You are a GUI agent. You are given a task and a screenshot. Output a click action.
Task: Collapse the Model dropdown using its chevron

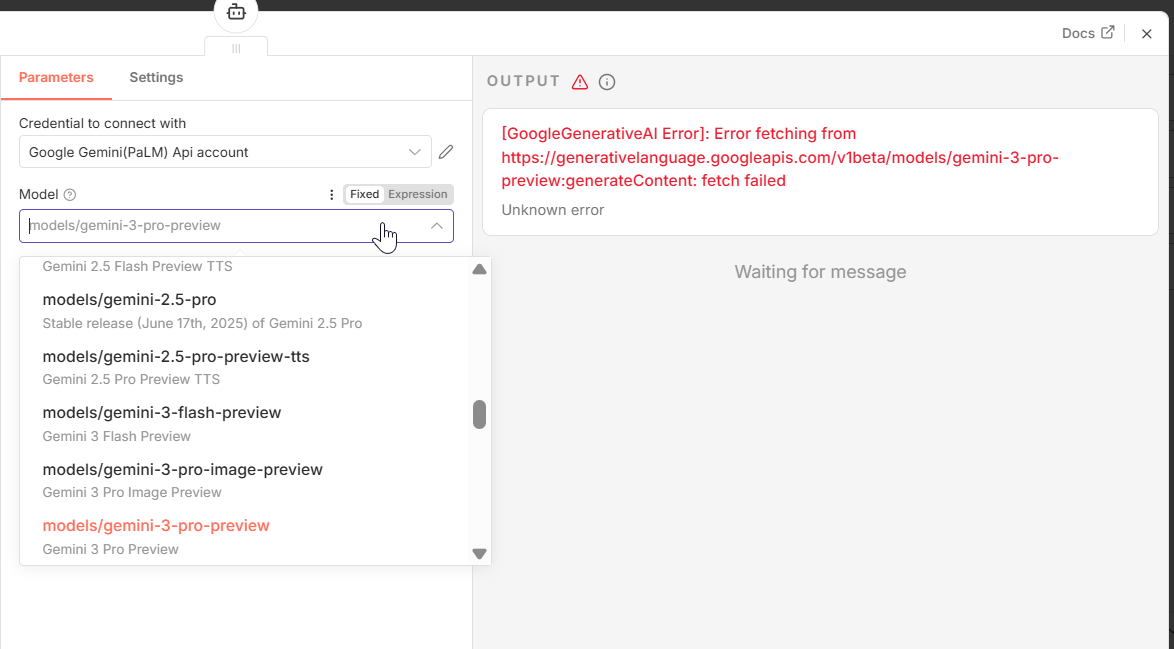437,226
